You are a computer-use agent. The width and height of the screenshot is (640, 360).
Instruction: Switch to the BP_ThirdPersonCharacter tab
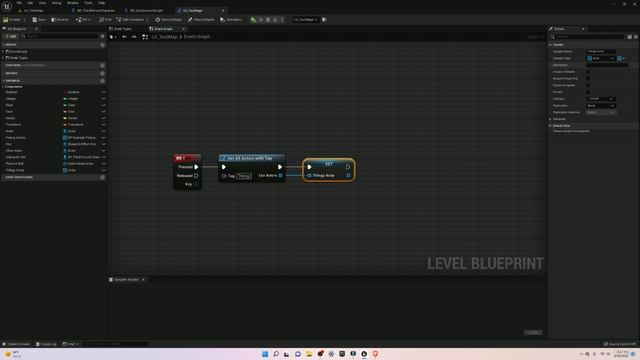point(94,11)
